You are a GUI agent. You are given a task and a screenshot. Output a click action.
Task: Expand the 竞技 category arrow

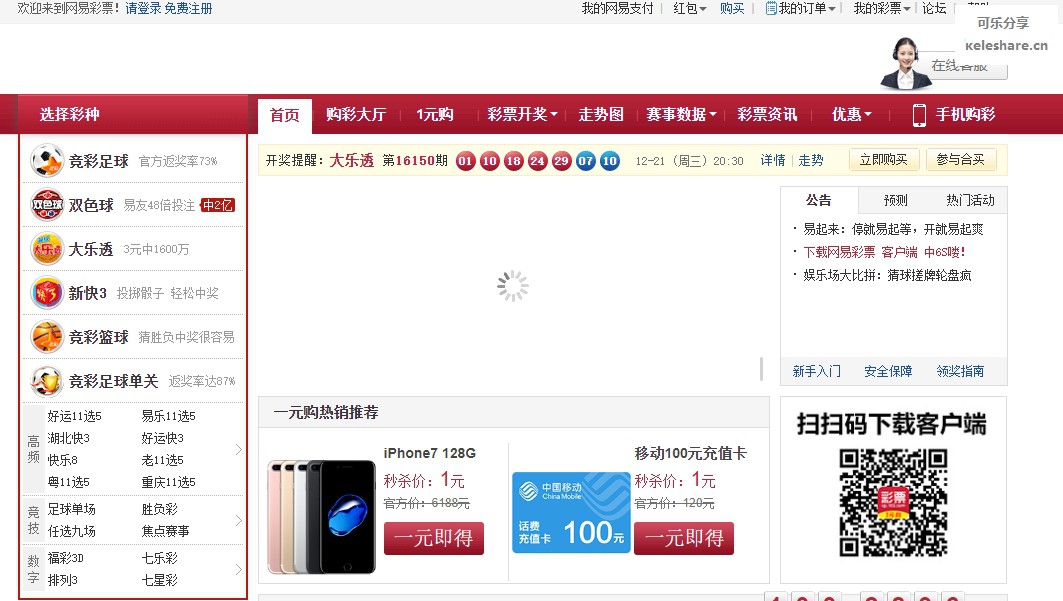(x=239, y=520)
